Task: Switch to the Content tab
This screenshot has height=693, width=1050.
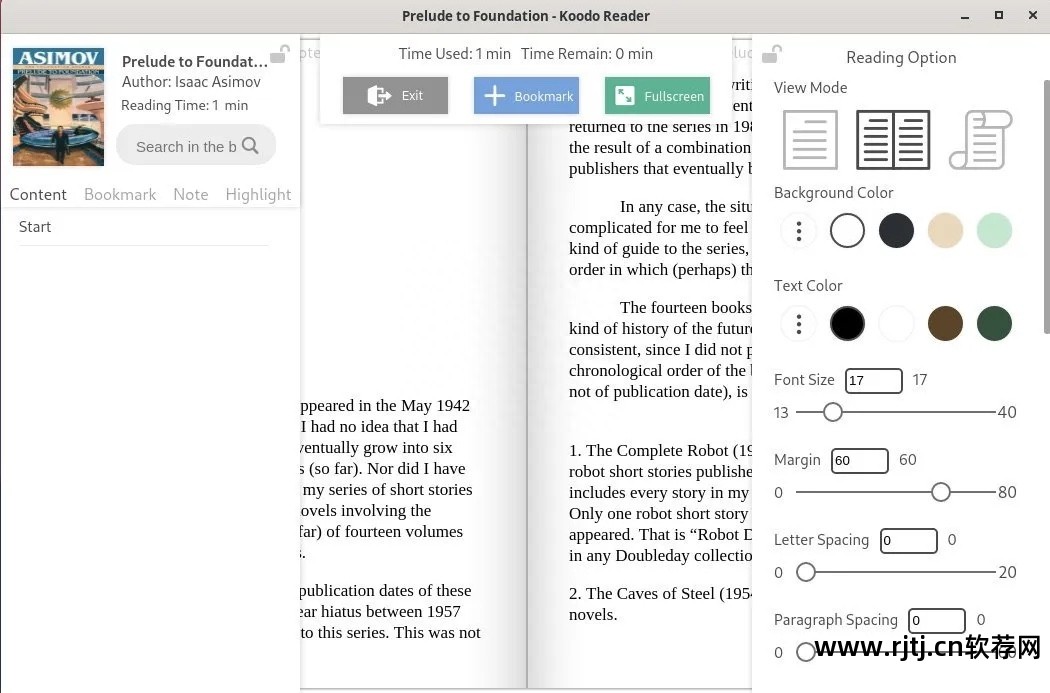Action: pos(38,194)
